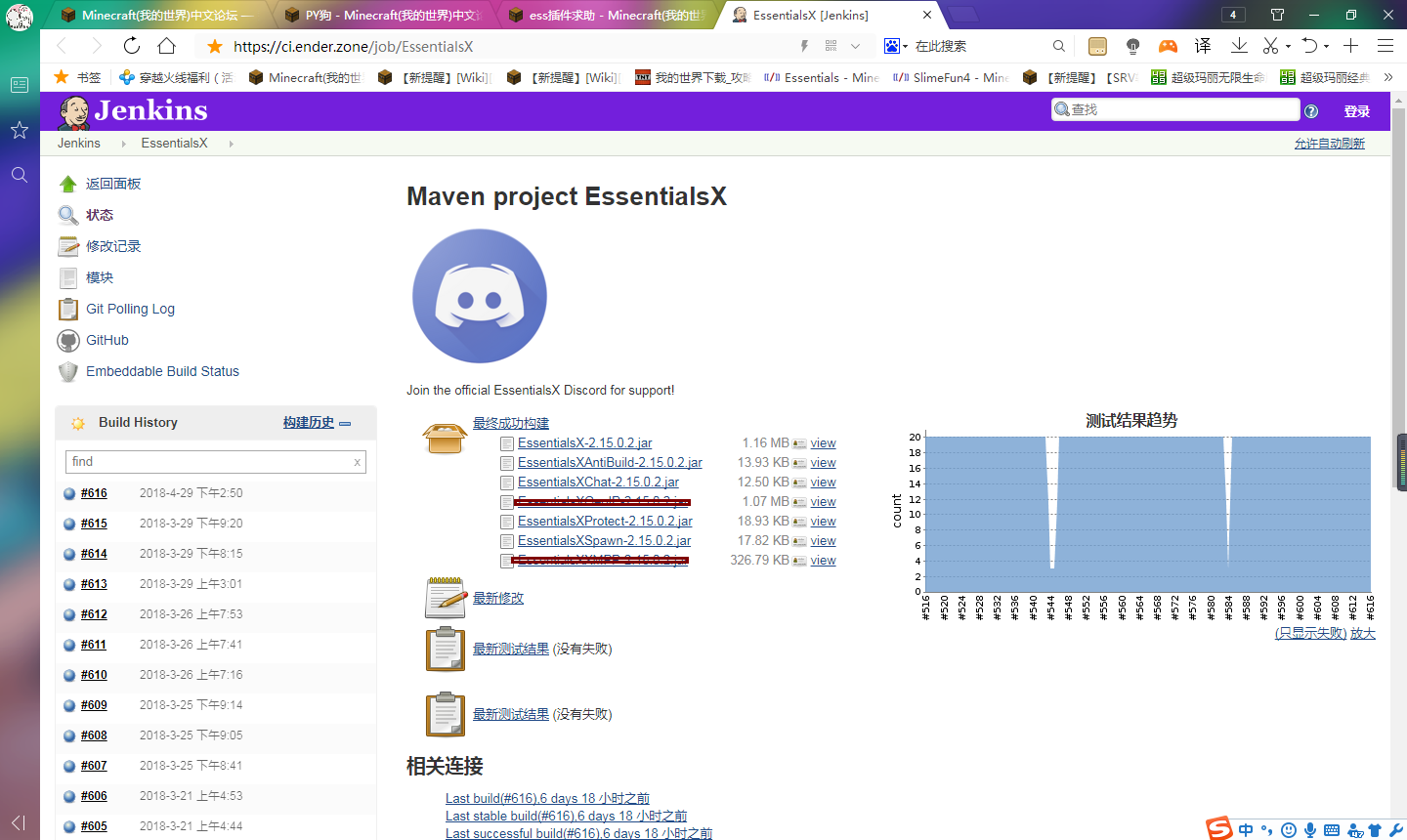Click the magnifier icon in browser search box
This screenshot has height=840, width=1407.
tap(1059, 46)
